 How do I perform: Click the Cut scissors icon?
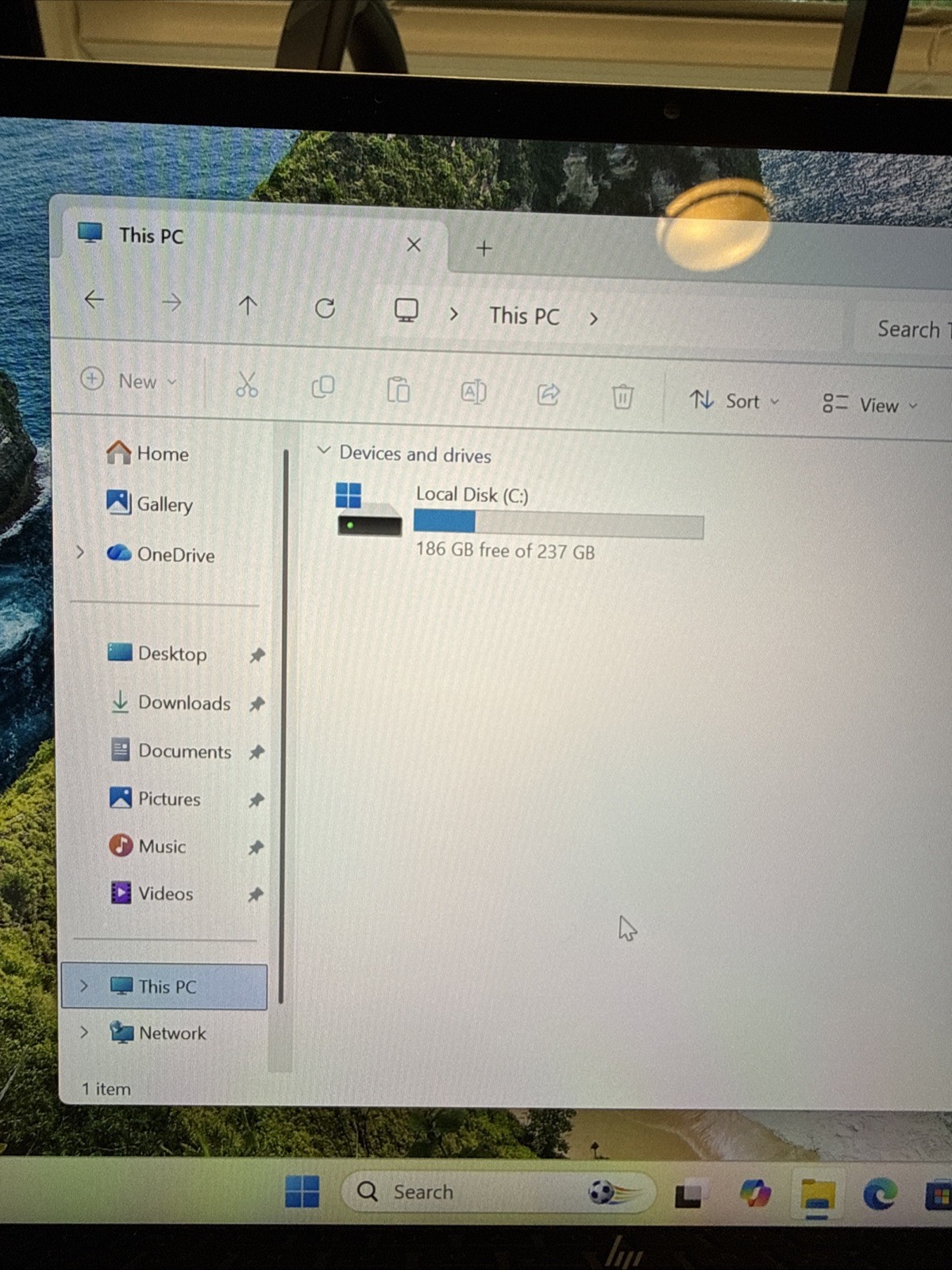(x=247, y=385)
